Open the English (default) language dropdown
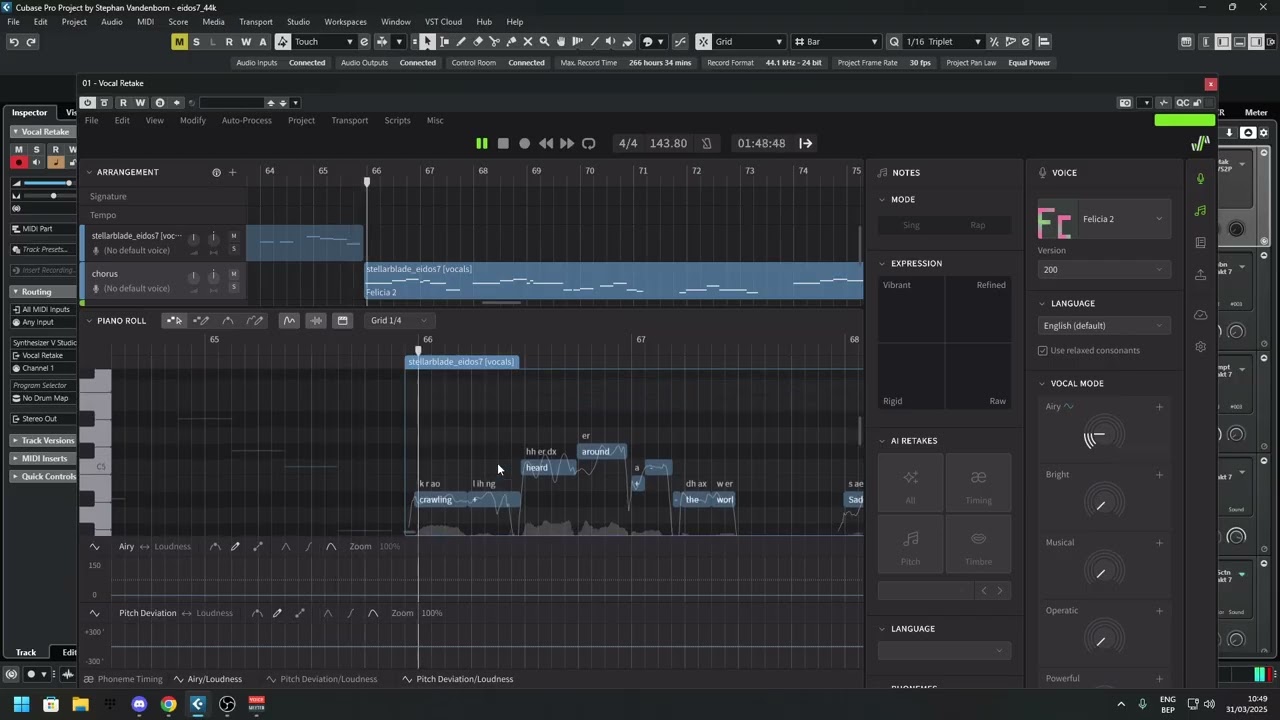 [1103, 326]
